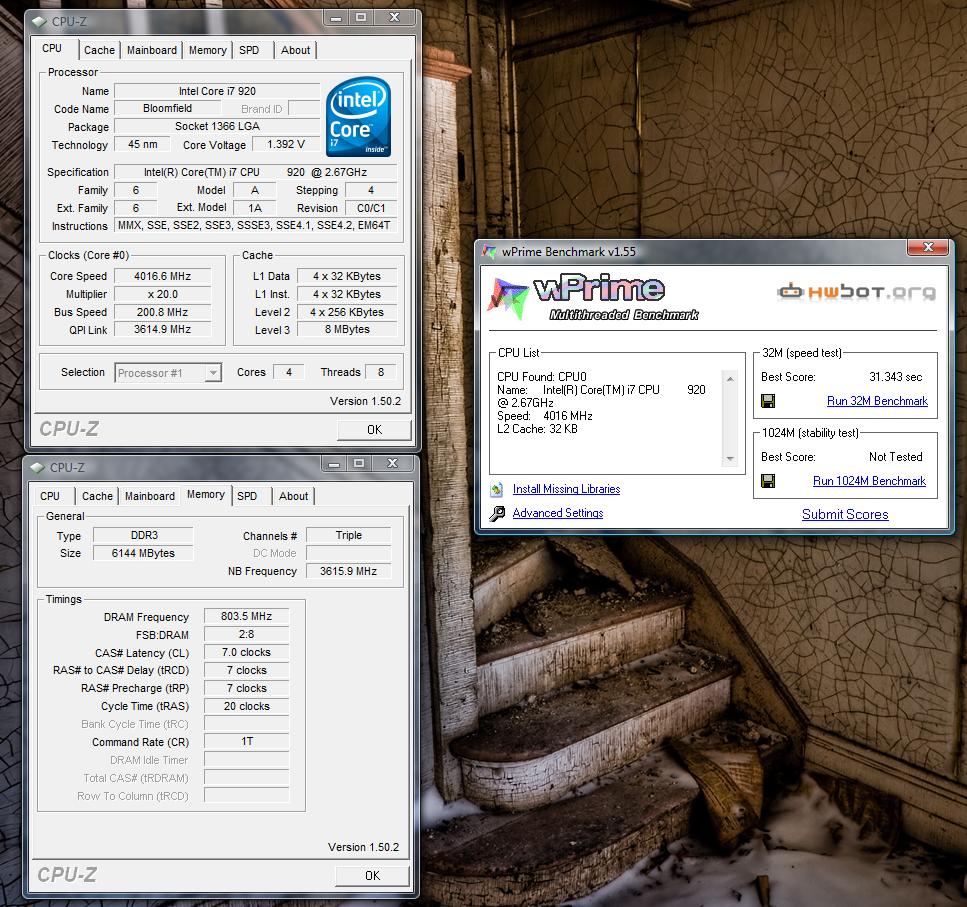The height and width of the screenshot is (907, 967).
Task: Click the Intel Core i7 logo badge
Action: [358, 117]
